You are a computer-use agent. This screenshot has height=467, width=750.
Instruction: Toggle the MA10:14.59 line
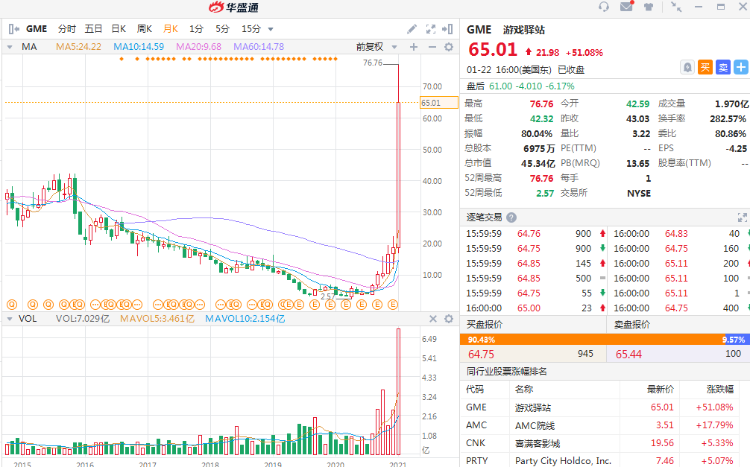(x=139, y=47)
